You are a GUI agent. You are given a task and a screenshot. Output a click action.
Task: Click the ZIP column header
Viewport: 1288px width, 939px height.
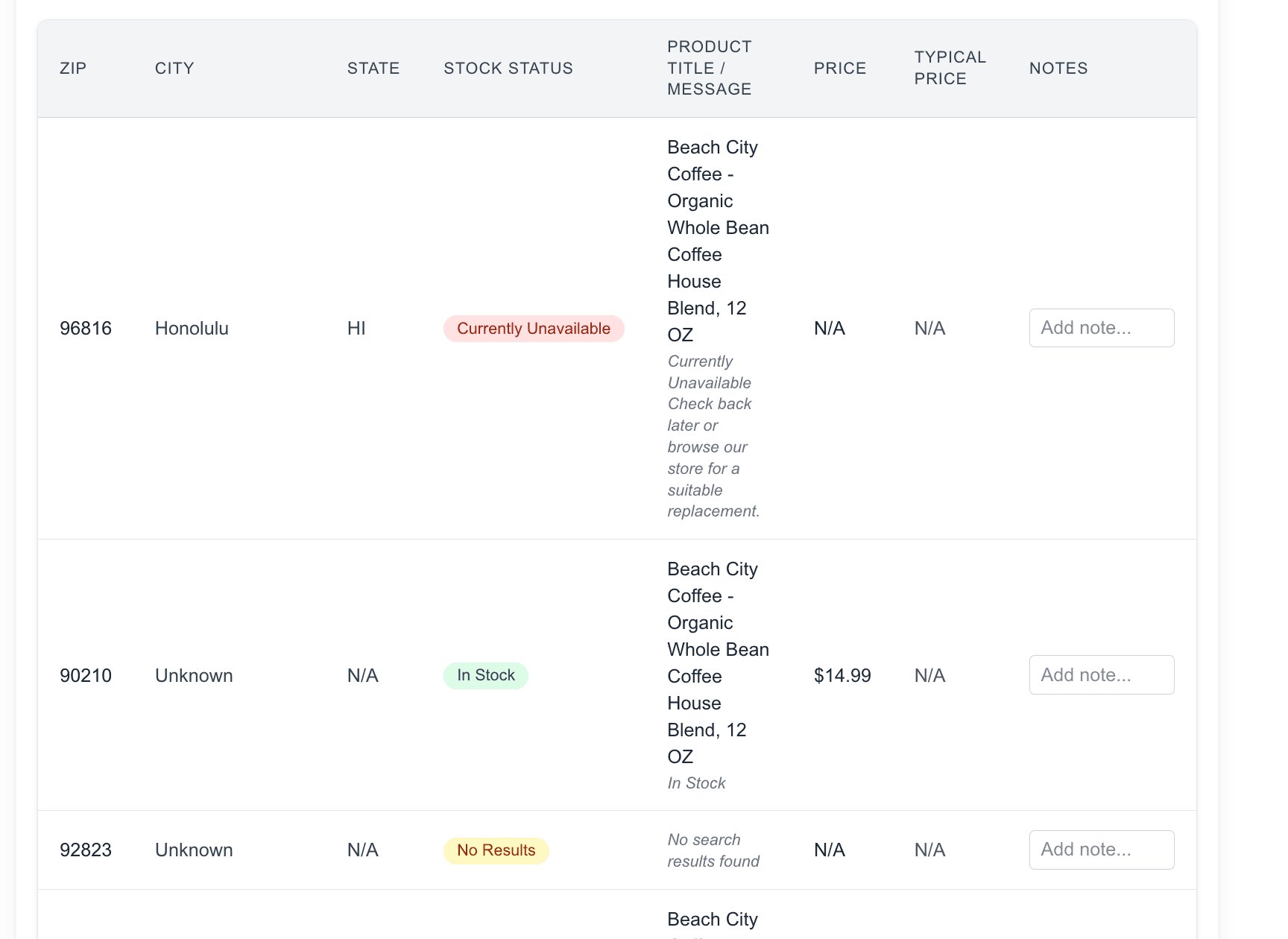[x=73, y=68]
